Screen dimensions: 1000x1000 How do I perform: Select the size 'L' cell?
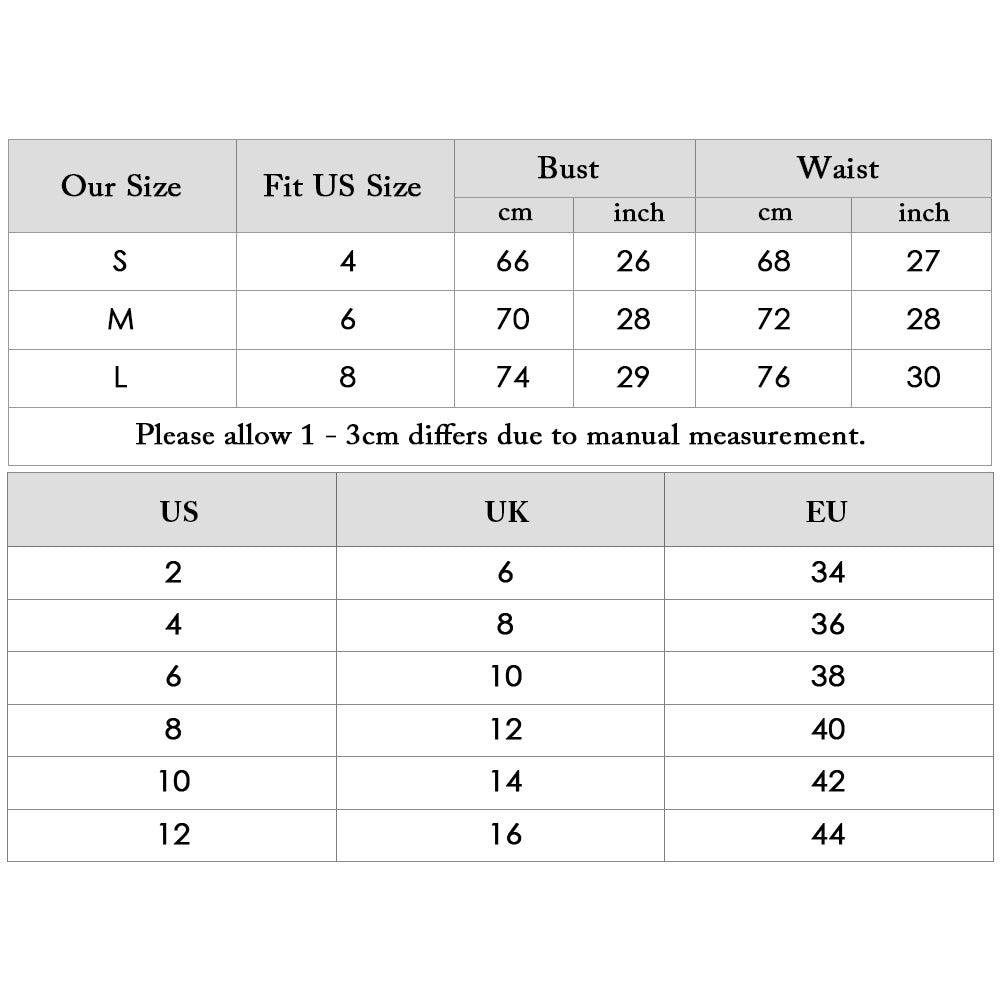[121, 378]
